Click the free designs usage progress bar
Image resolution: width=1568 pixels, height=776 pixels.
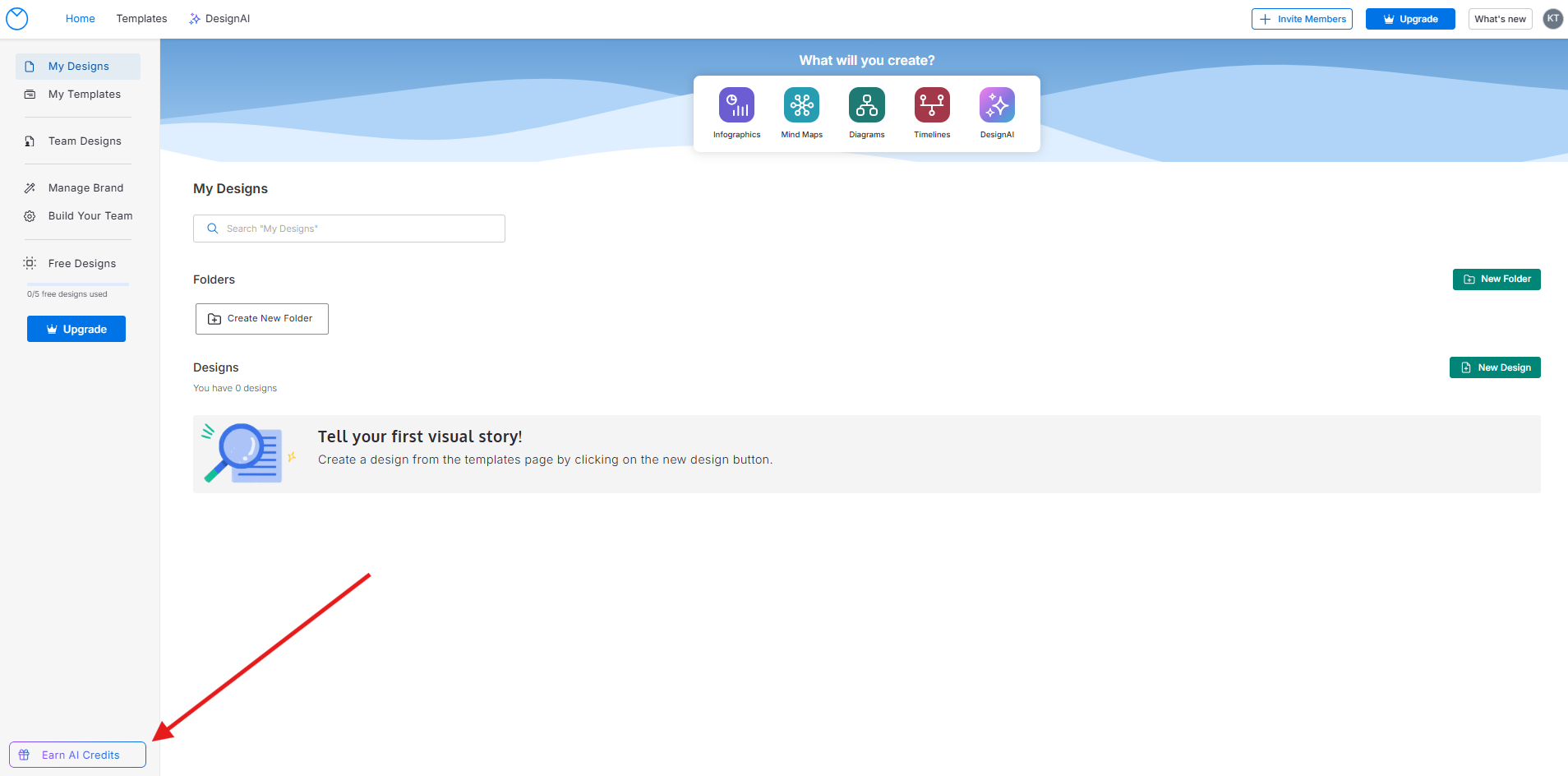[78, 284]
